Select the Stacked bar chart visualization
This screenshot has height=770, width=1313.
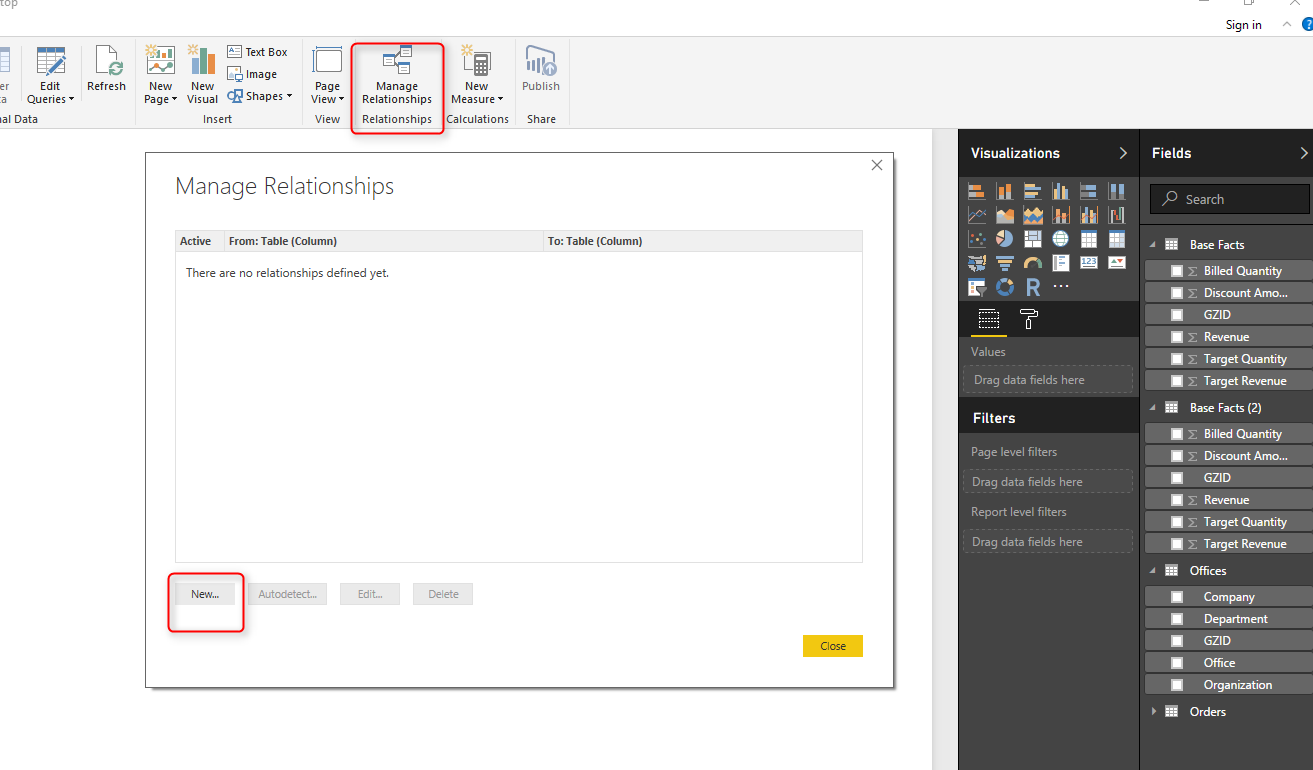976,190
